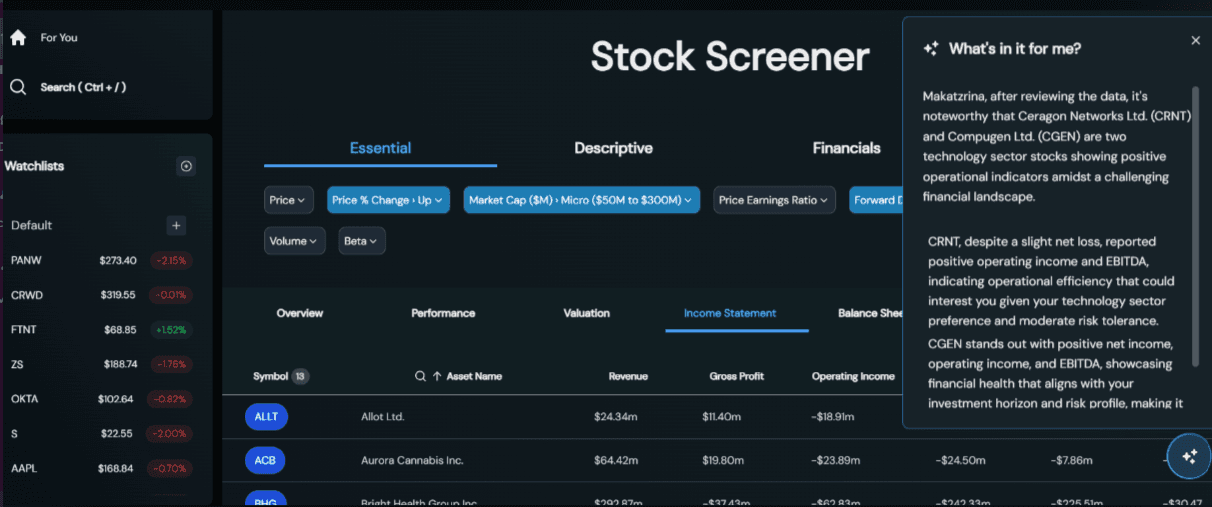The width and height of the screenshot is (1212, 507).
Task: Sort by the Asset Name arrow icon
Action: coord(437,377)
